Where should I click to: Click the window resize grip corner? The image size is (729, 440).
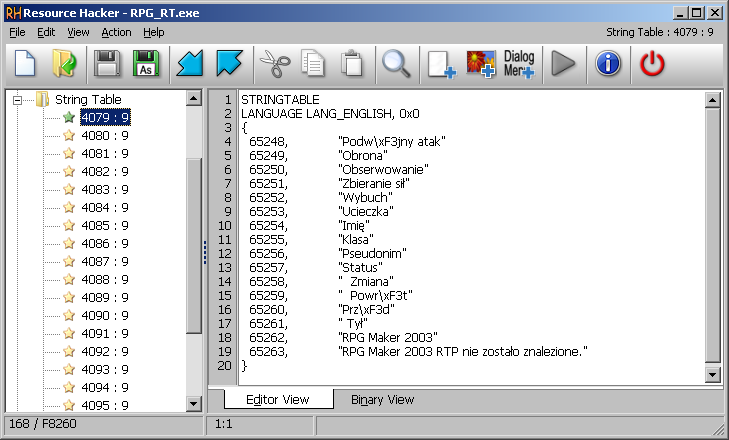[719, 430]
